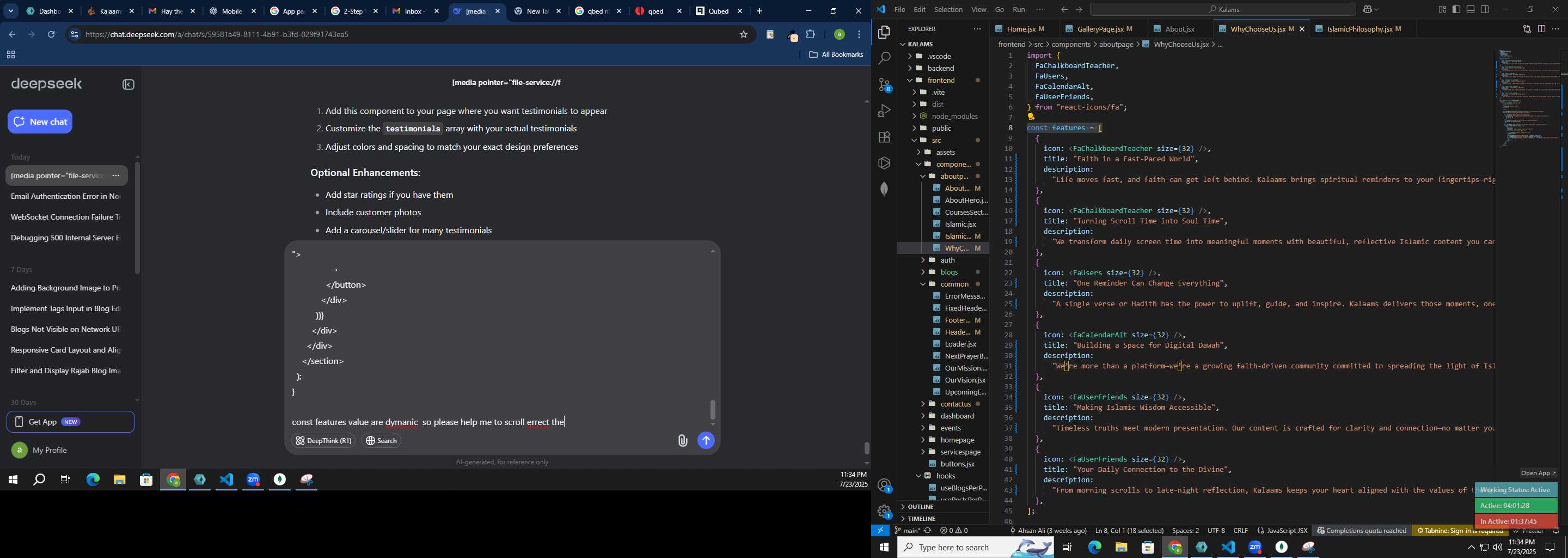Open the Chrome Extensions puzzle icon

point(811,35)
